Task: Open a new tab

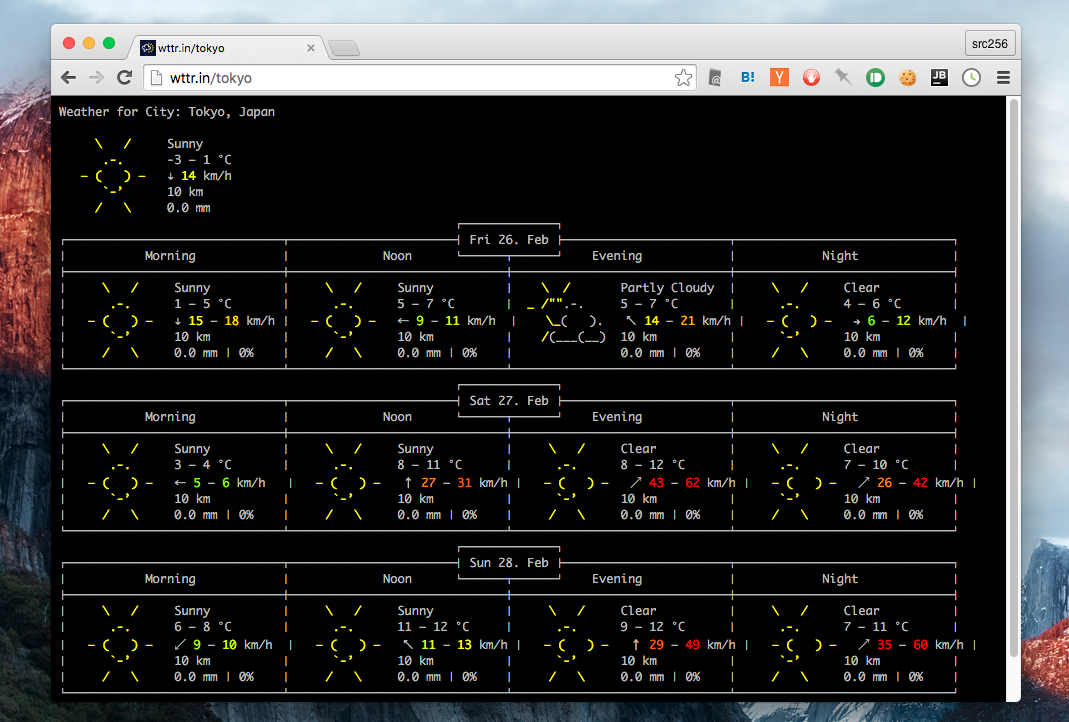Action: click(x=343, y=48)
